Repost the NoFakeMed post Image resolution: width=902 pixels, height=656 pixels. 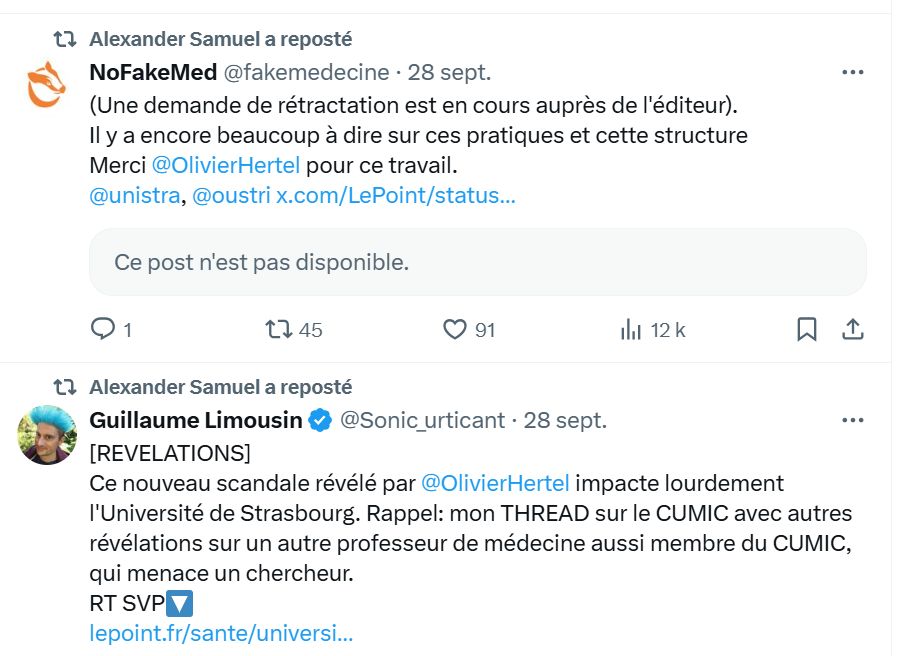278,329
